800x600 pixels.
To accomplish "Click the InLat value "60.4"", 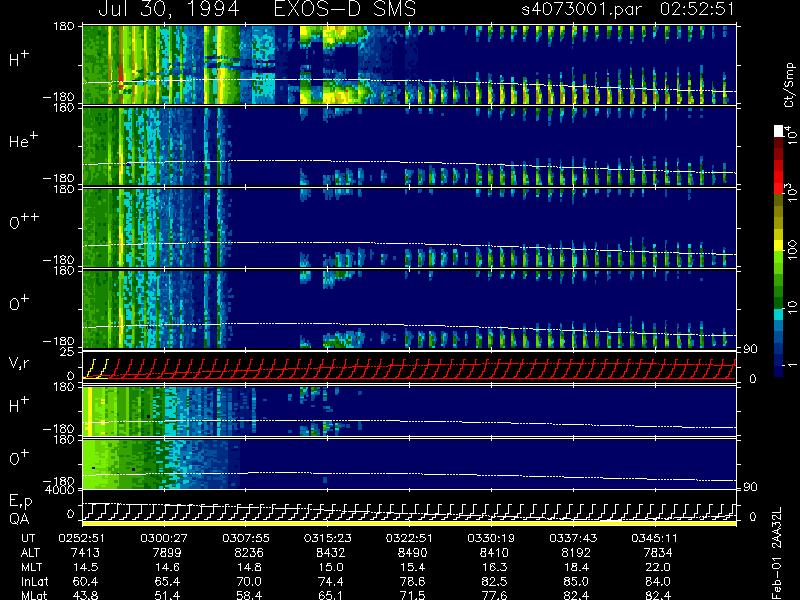I will (85, 581).
